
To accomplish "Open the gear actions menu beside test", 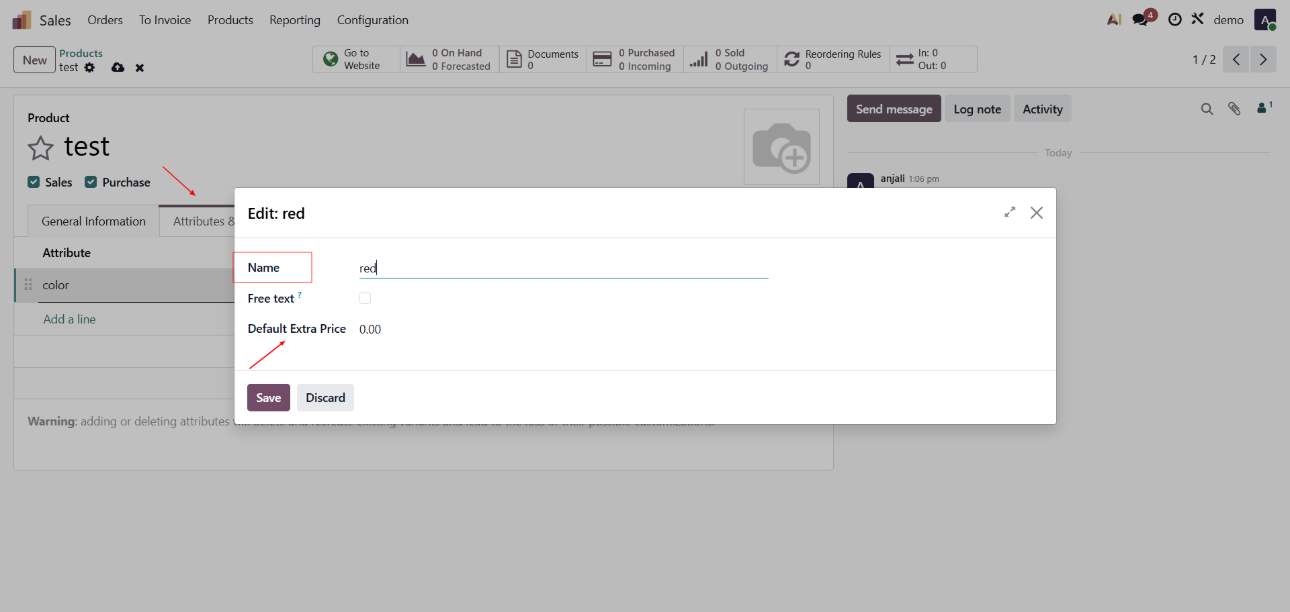I will coord(90,68).
